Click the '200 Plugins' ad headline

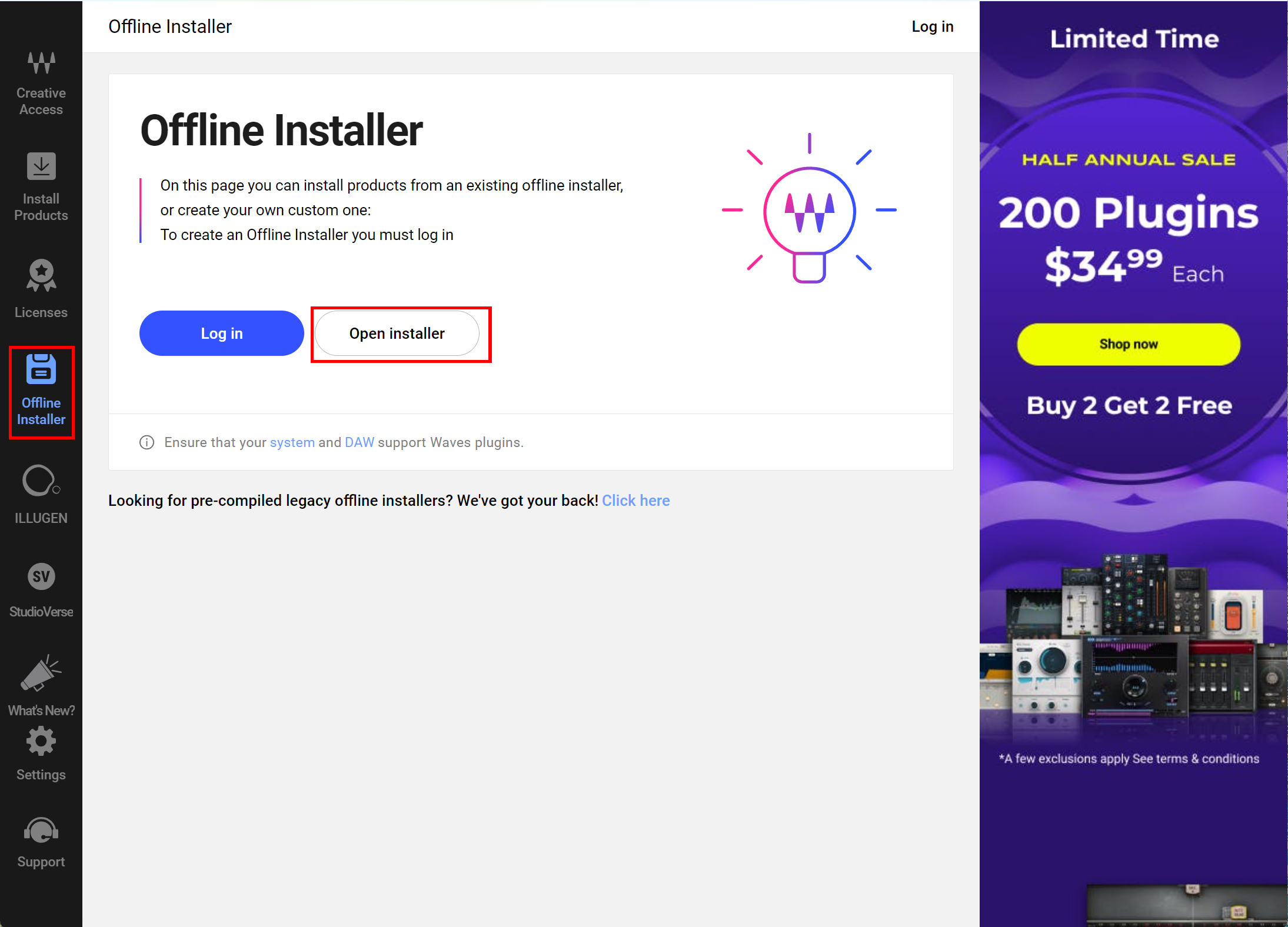1129,213
